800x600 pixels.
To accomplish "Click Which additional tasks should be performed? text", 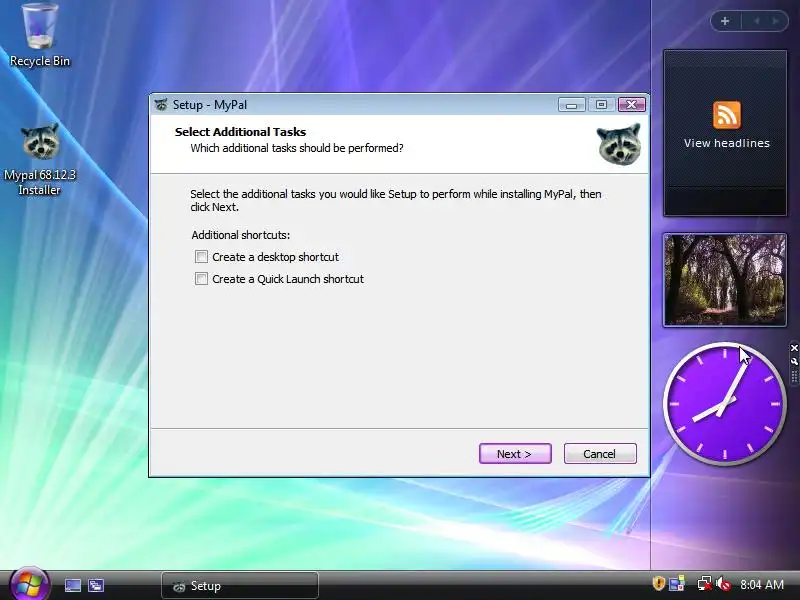I will [296, 148].
